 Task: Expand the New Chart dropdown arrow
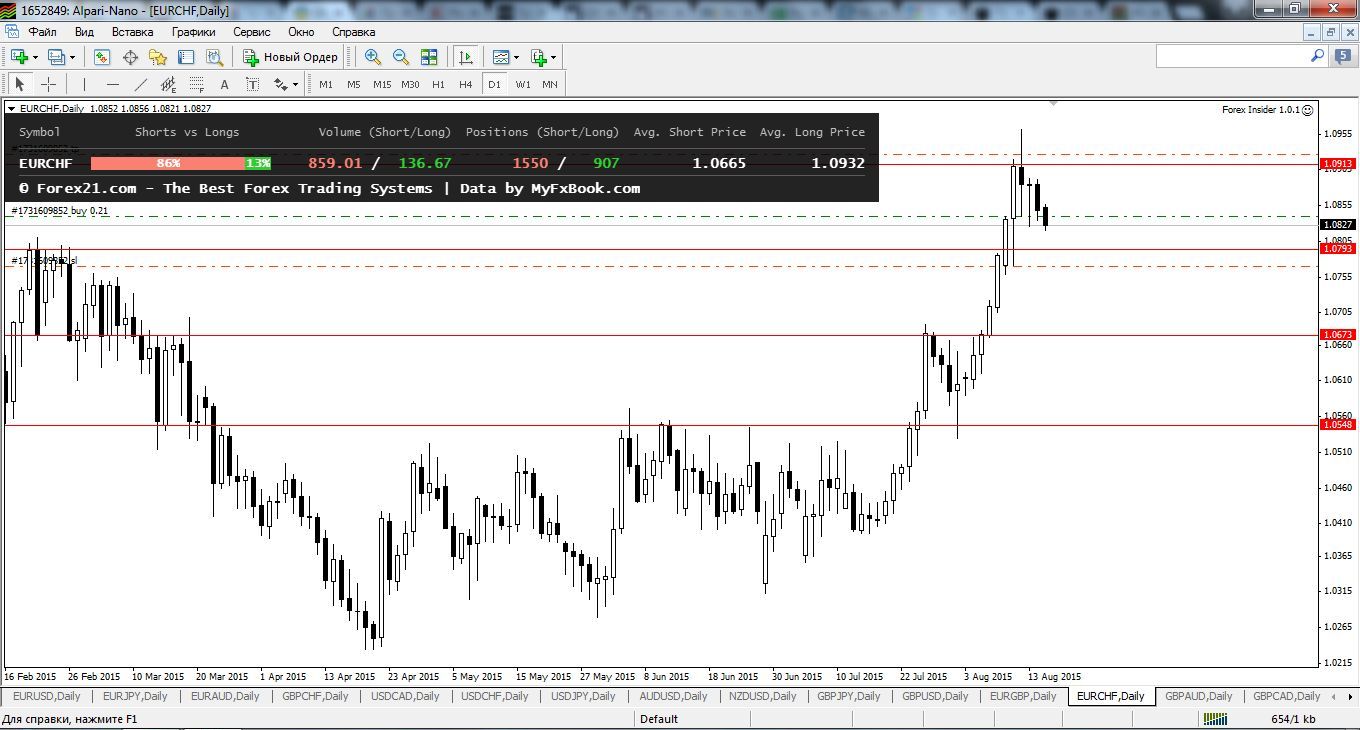35,57
